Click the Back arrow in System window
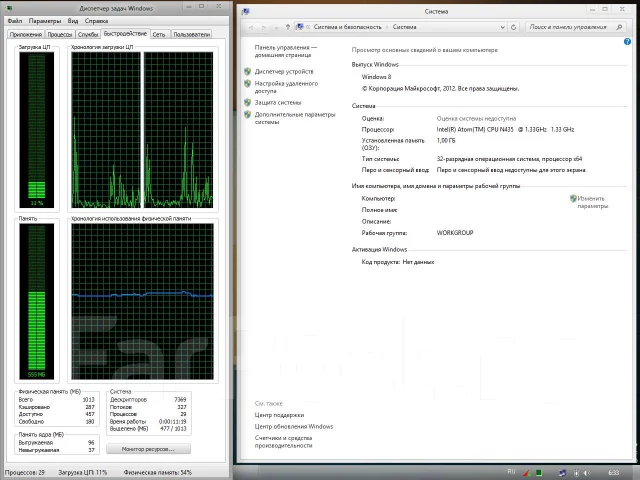Viewport: 640px width, 480px height. (251, 27)
